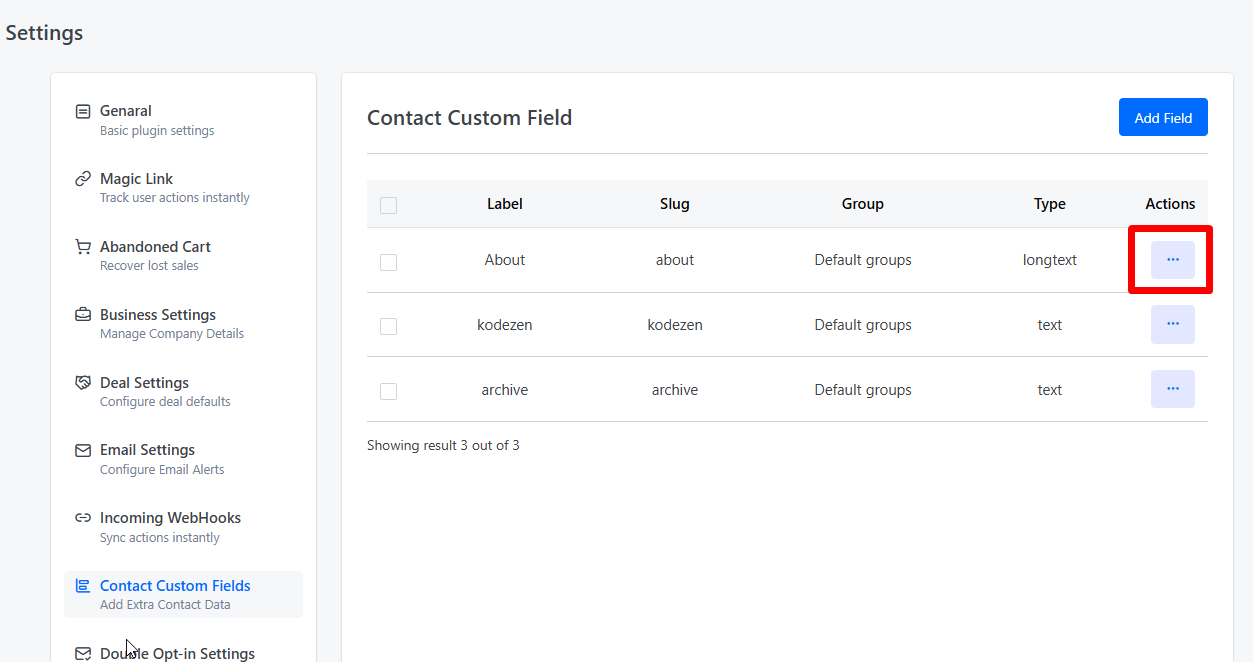Click the Double Opt-in Settings envelope icon
The height and width of the screenshot is (662, 1253).
pos(83,654)
